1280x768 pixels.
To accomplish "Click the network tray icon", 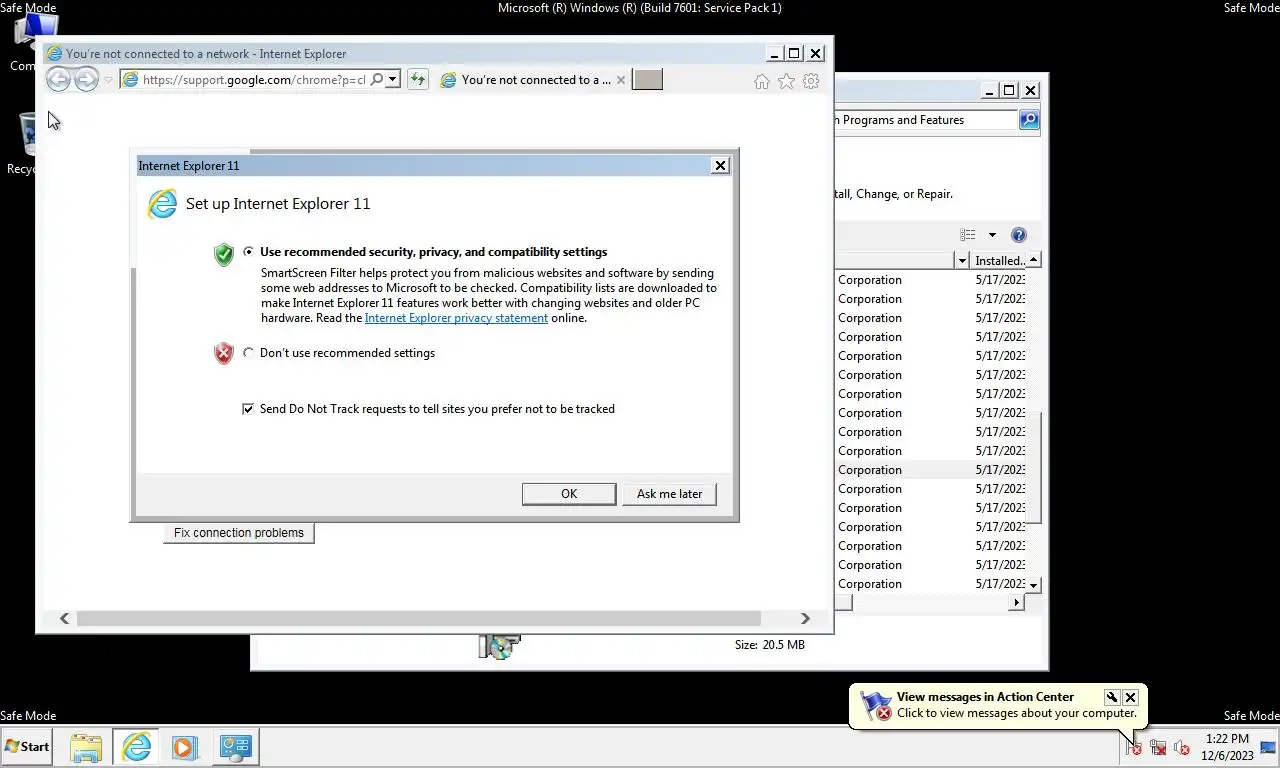I will (1158, 747).
